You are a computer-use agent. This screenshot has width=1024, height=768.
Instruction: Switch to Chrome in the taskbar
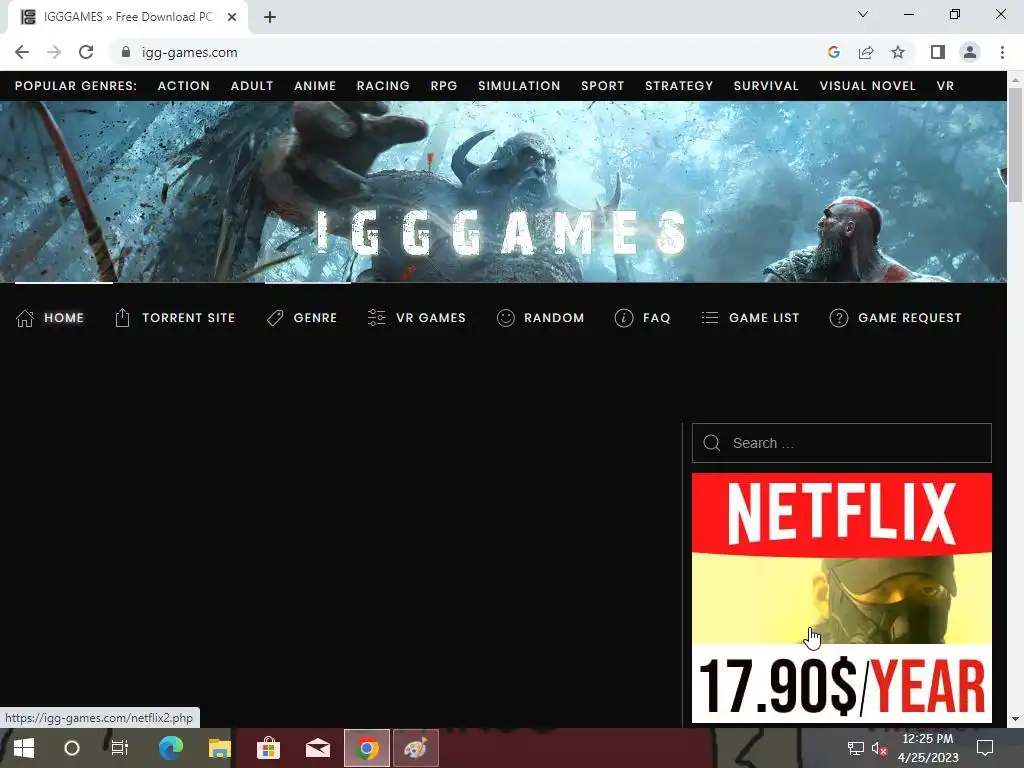click(367, 748)
